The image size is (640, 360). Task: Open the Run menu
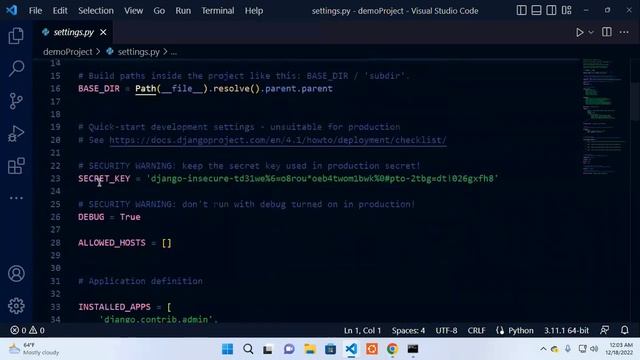click(183, 11)
